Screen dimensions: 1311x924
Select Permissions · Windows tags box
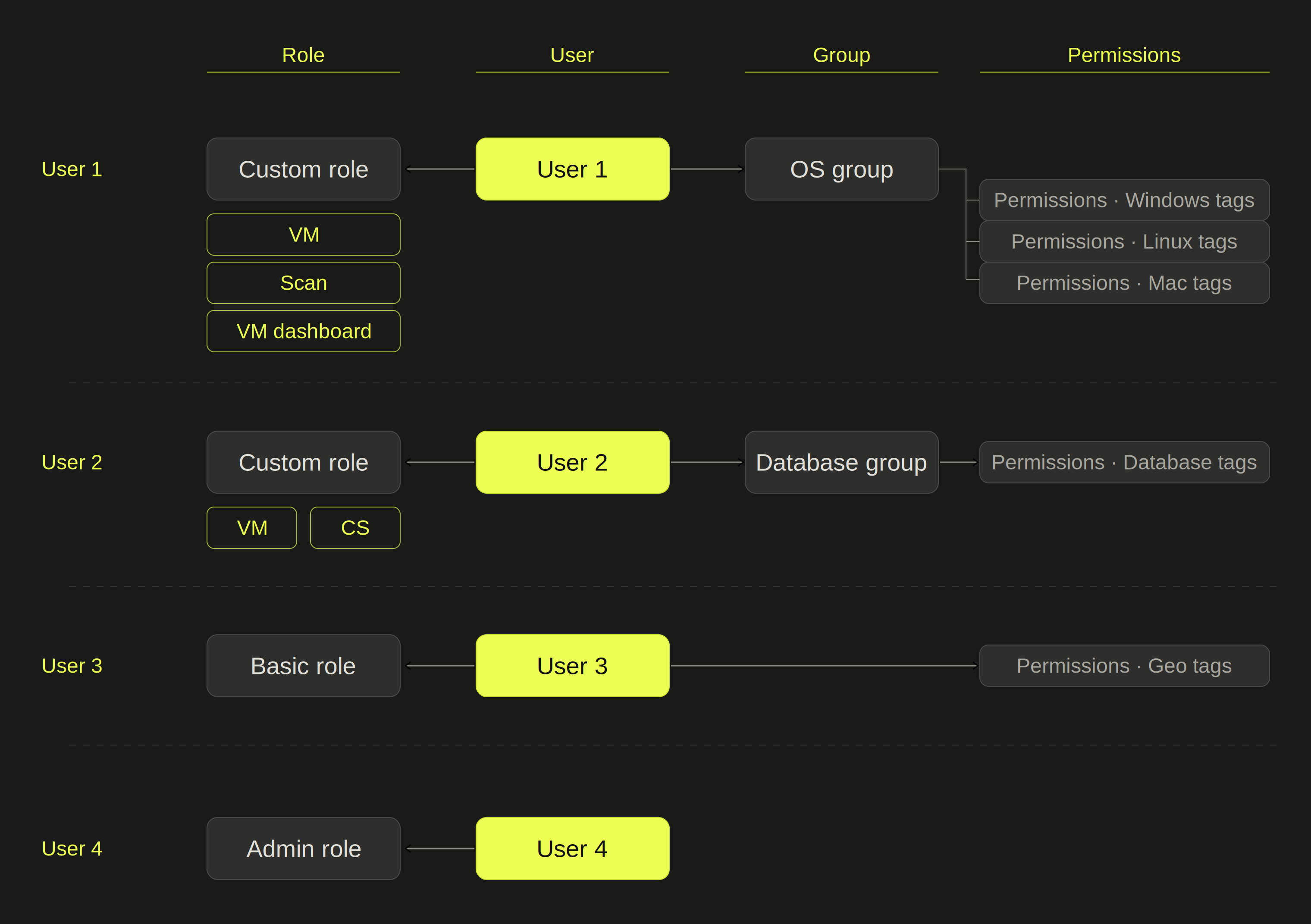point(1124,200)
